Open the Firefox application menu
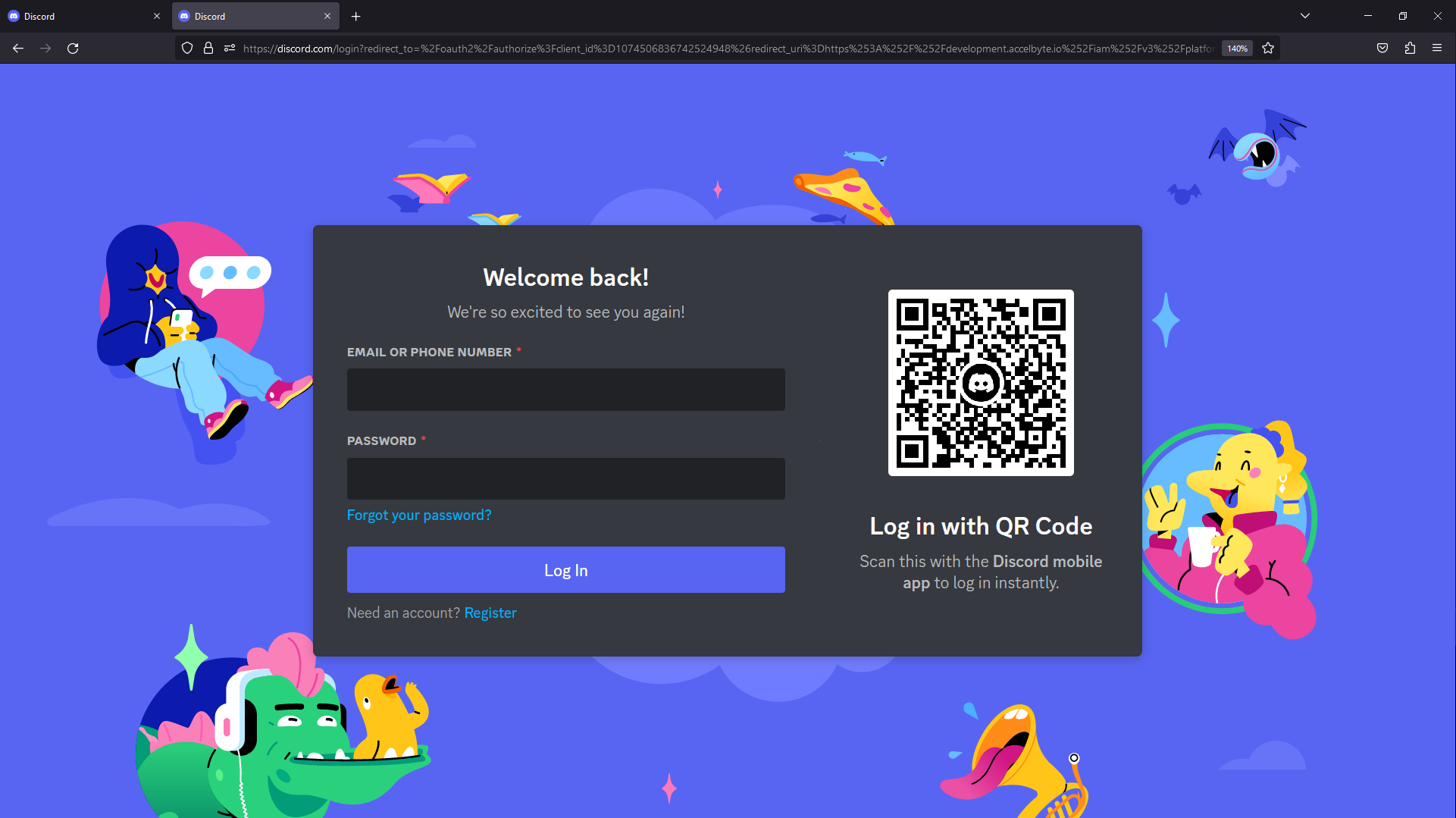 [x=1437, y=49]
